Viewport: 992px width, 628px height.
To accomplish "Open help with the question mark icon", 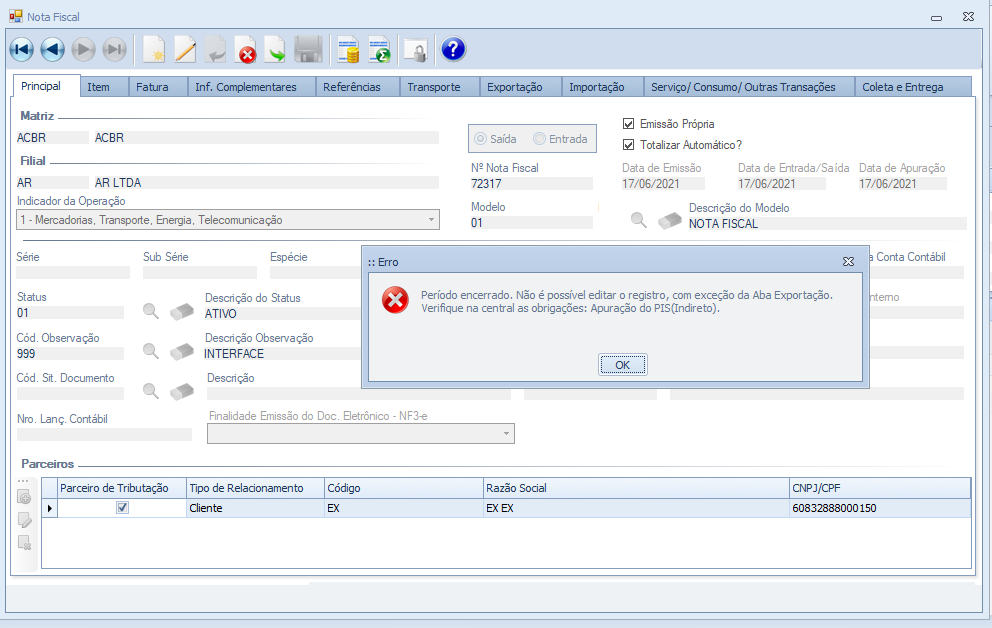I will [x=453, y=49].
